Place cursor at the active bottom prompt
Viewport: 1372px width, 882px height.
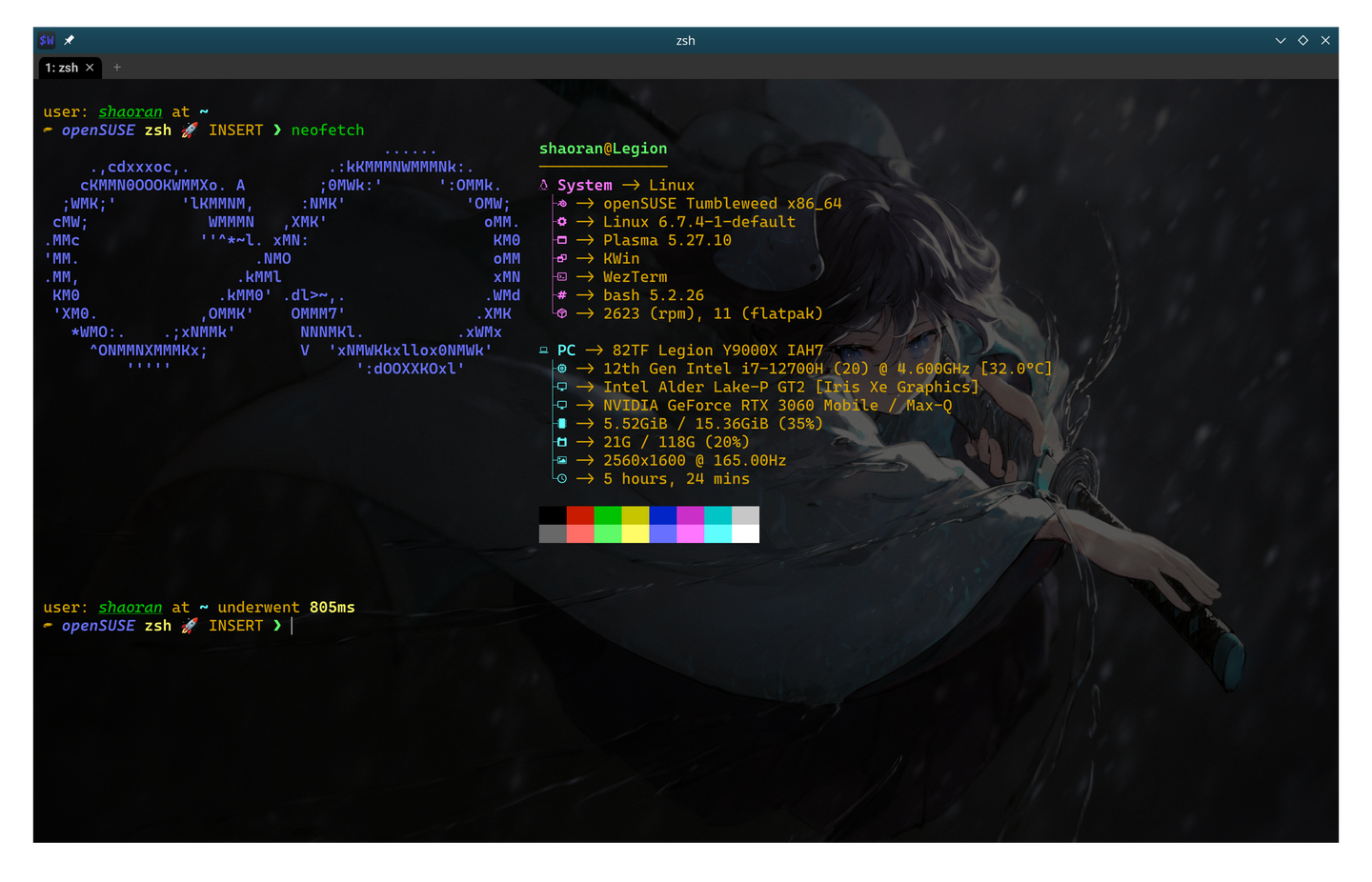(x=292, y=626)
